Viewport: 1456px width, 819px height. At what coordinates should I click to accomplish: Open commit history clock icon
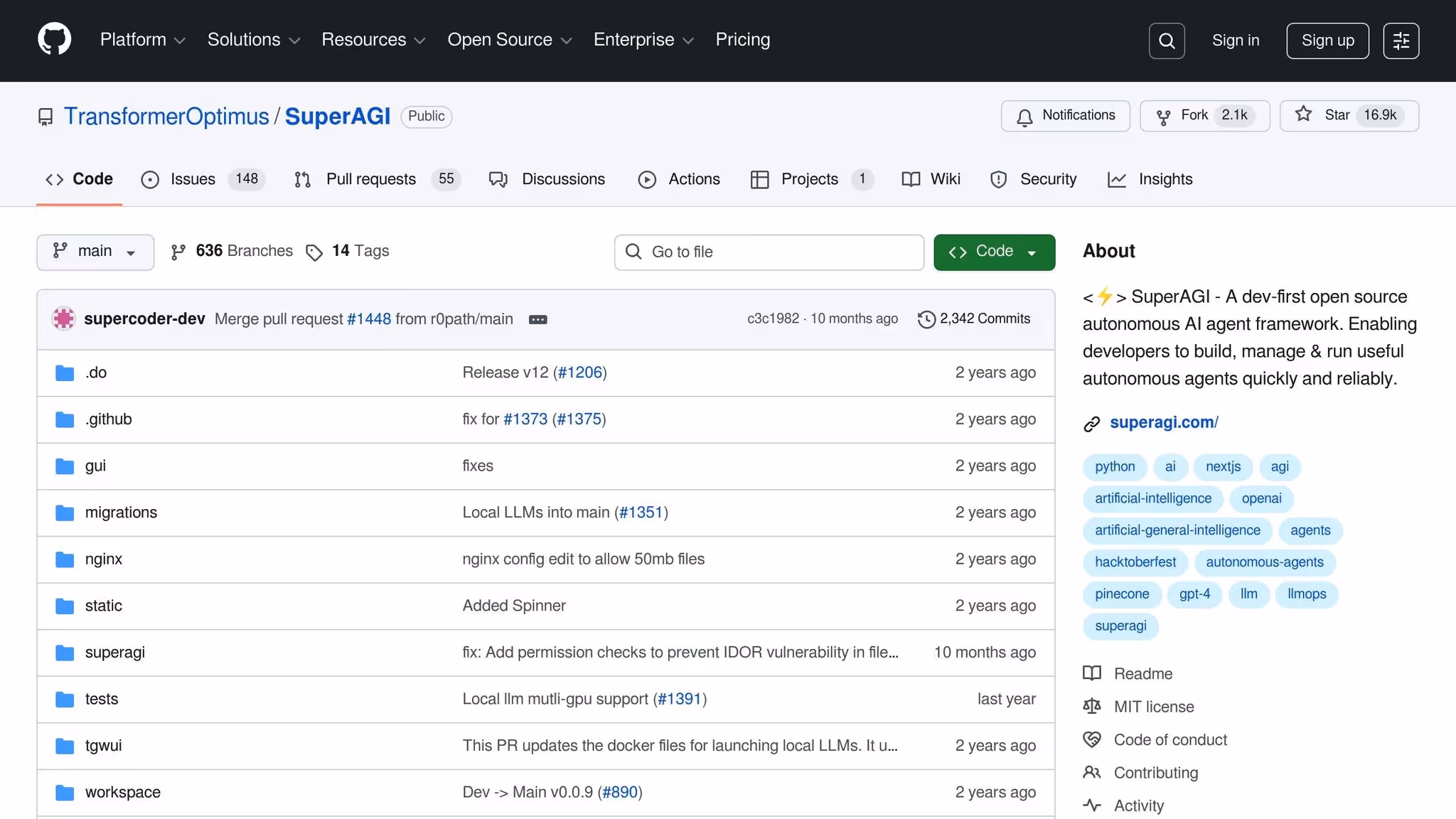click(x=926, y=319)
